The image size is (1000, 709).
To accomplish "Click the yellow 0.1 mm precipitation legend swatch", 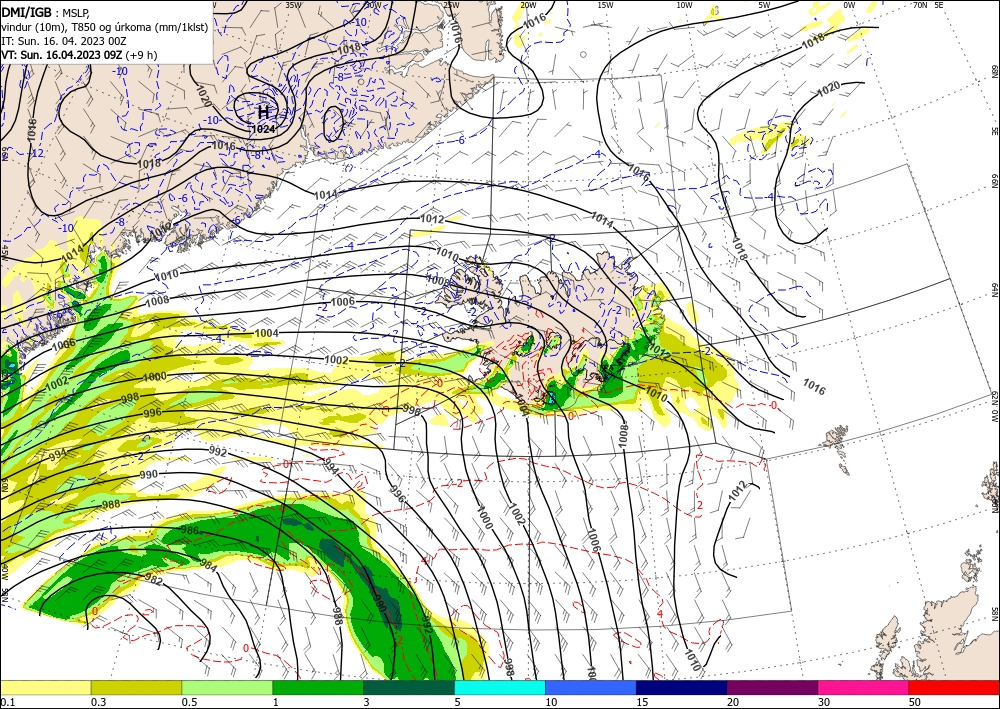I will coord(45,687).
